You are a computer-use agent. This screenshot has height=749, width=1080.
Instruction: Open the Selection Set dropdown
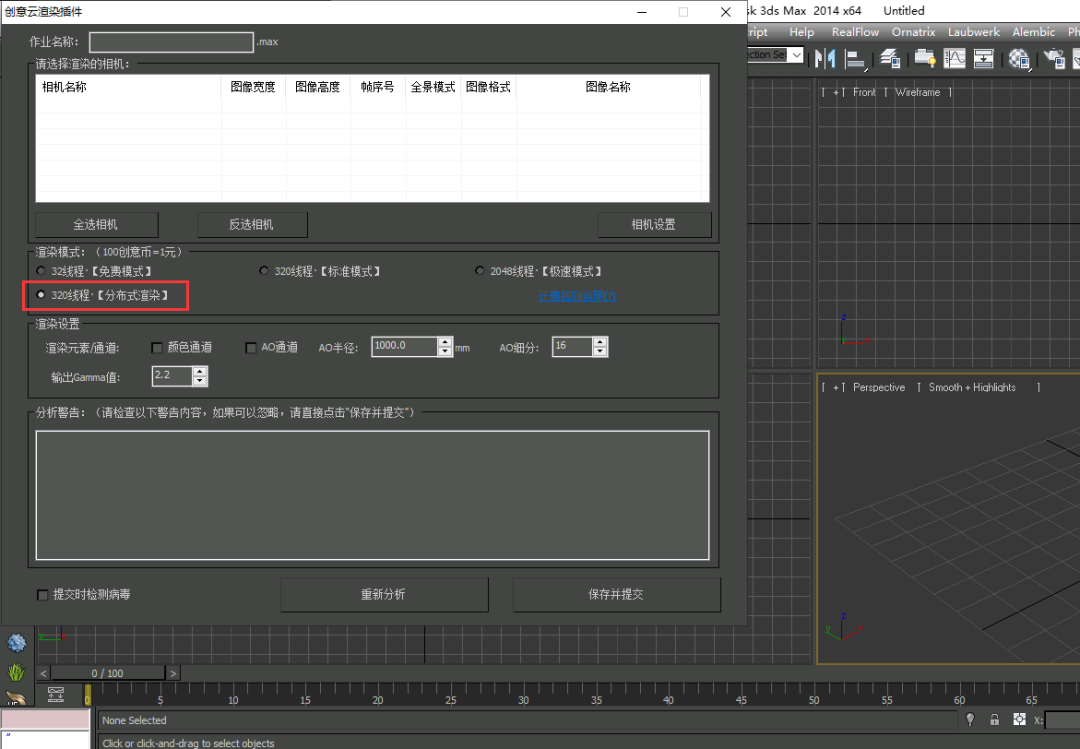tap(797, 56)
